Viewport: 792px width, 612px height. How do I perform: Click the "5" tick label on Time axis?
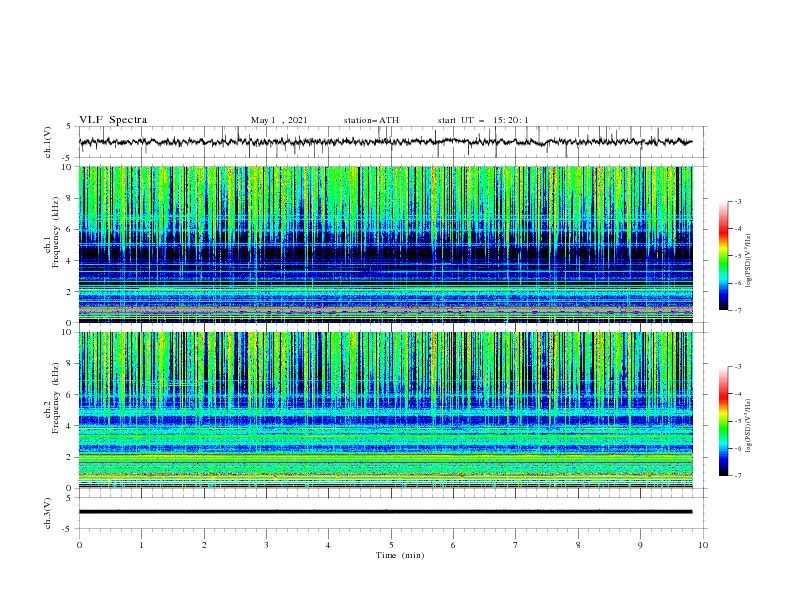(x=391, y=545)
